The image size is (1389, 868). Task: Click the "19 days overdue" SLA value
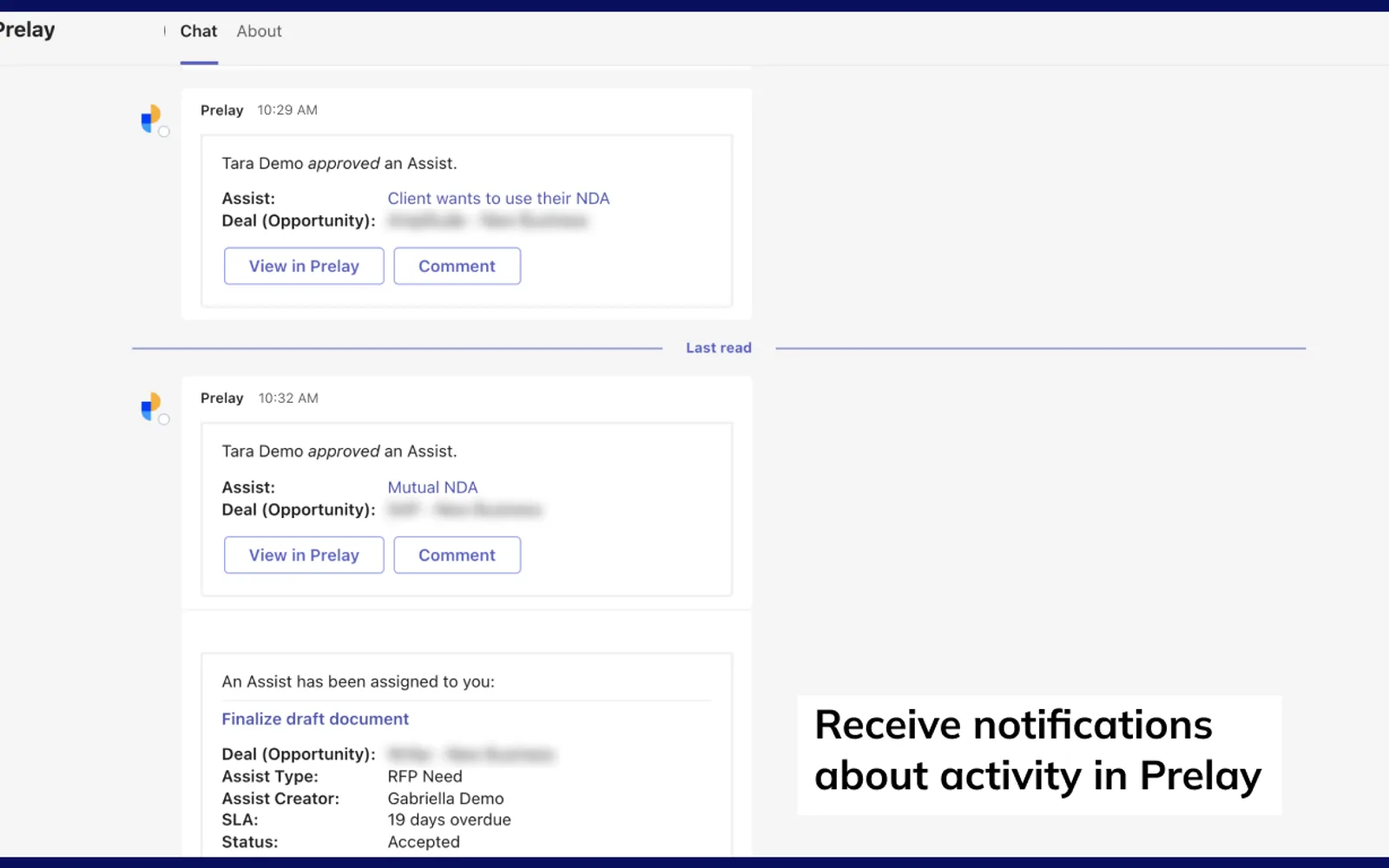coord(449,819)
